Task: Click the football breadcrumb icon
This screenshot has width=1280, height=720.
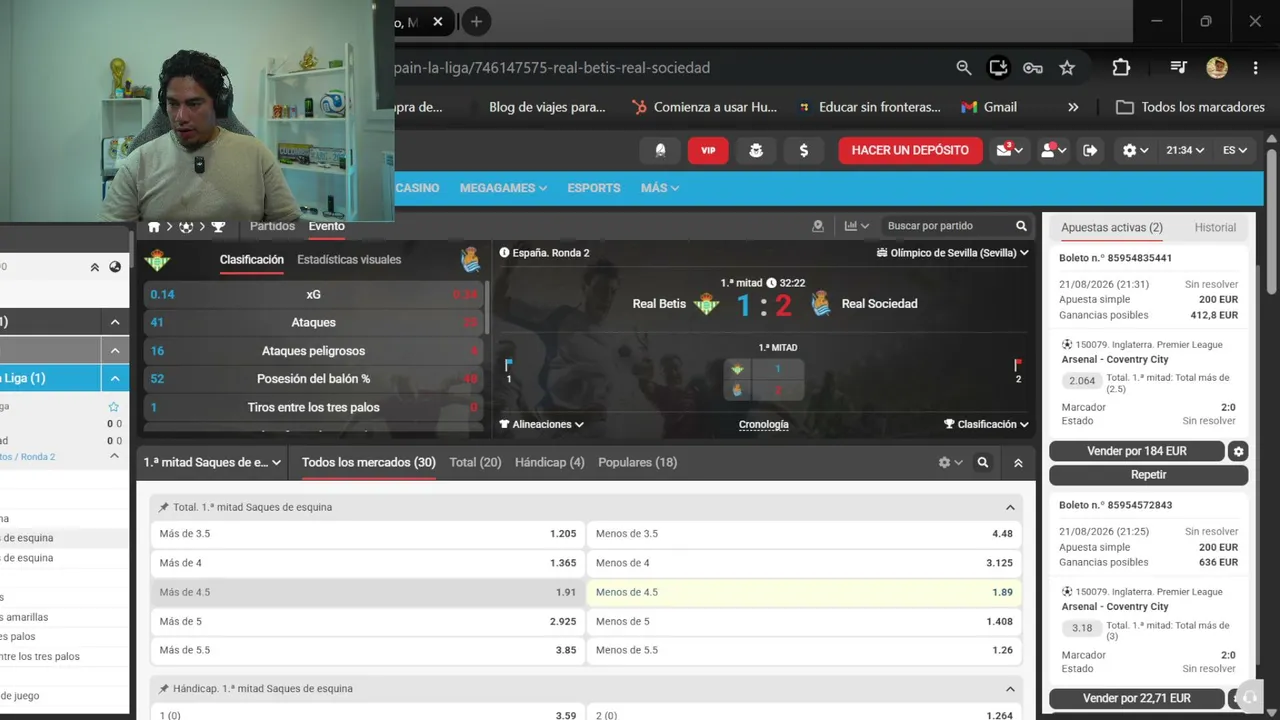Action: coord(186,227)
